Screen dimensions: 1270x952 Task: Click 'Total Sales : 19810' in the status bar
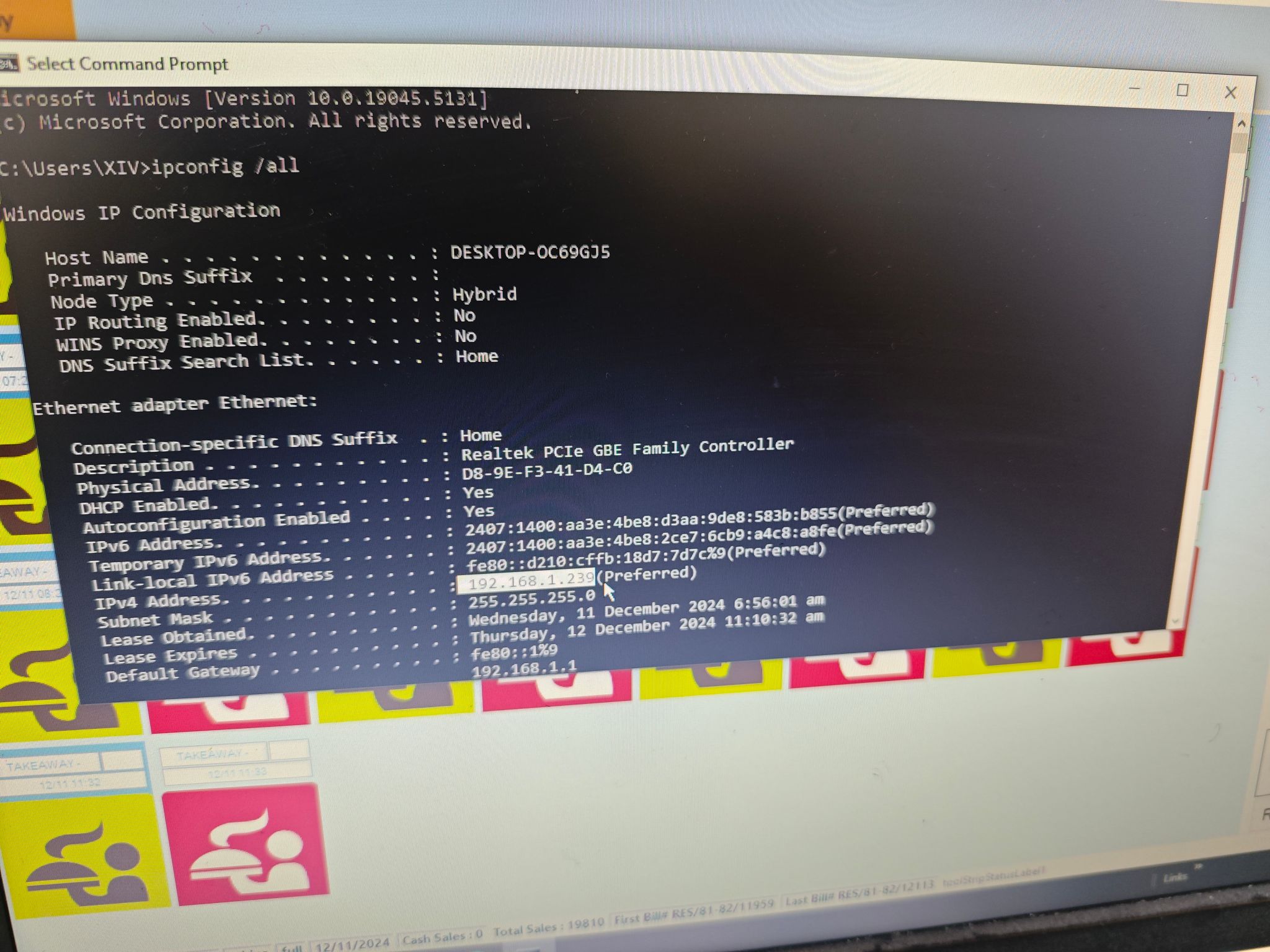(x=548, y=927)
